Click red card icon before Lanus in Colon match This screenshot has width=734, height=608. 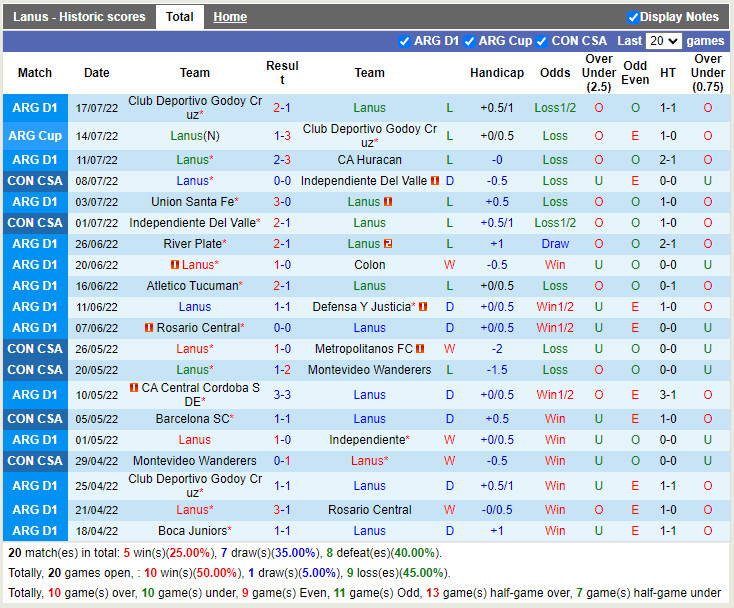pyautogui.click(x=175, y=265)
